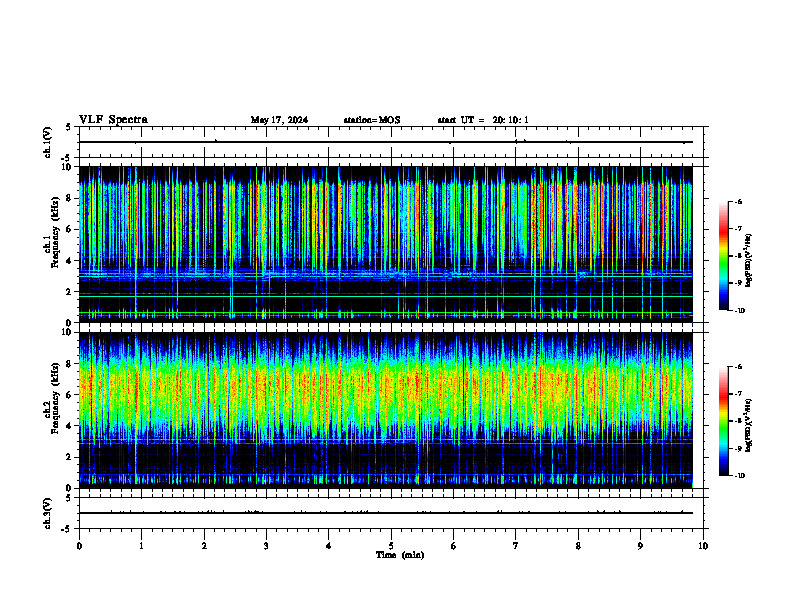This screenshot has height=612, width=792.
Task: Click the "ch.1(V)" axis label
Action: 47,142
